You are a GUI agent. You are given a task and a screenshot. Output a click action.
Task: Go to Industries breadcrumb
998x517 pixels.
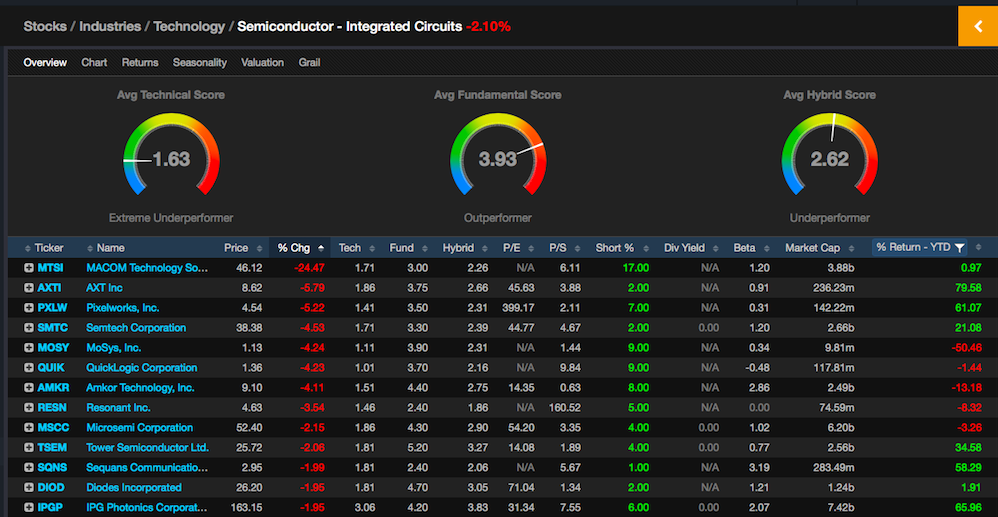(110, 27)
